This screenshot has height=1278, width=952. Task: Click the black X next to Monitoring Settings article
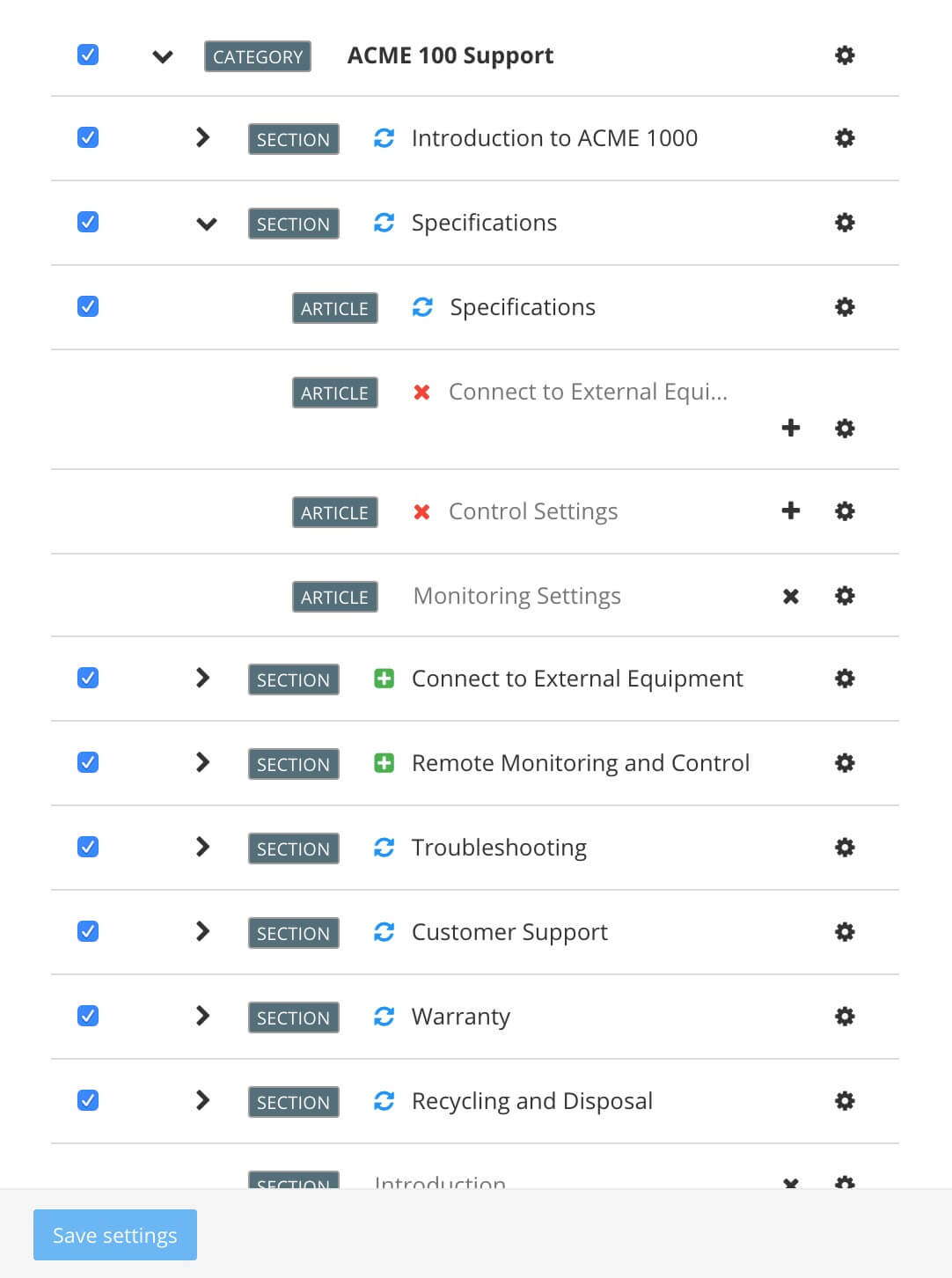[790, 596]
